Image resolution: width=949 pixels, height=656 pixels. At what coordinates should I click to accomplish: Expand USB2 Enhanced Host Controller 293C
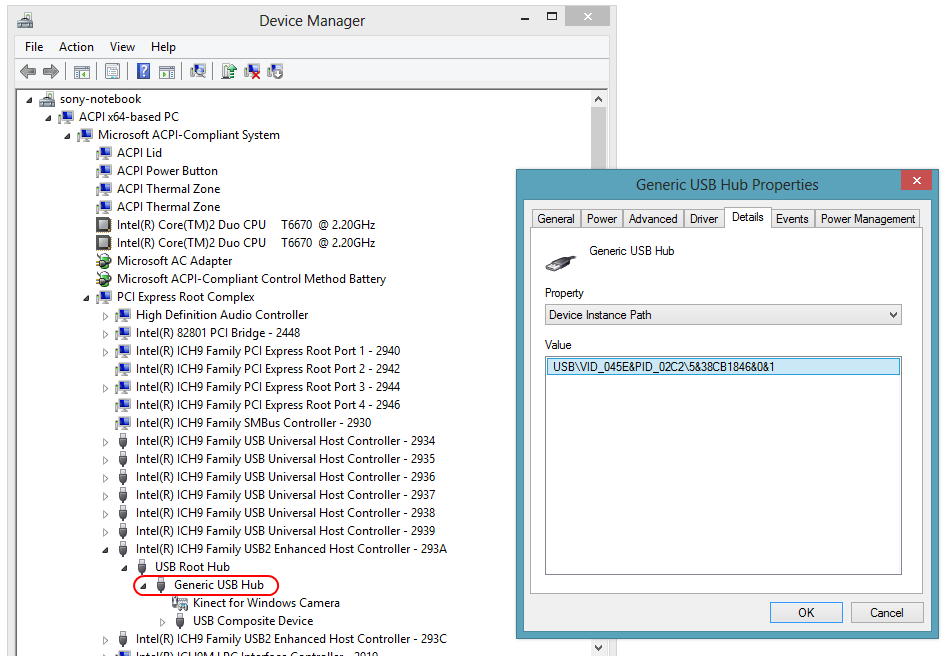click(105, 640)
